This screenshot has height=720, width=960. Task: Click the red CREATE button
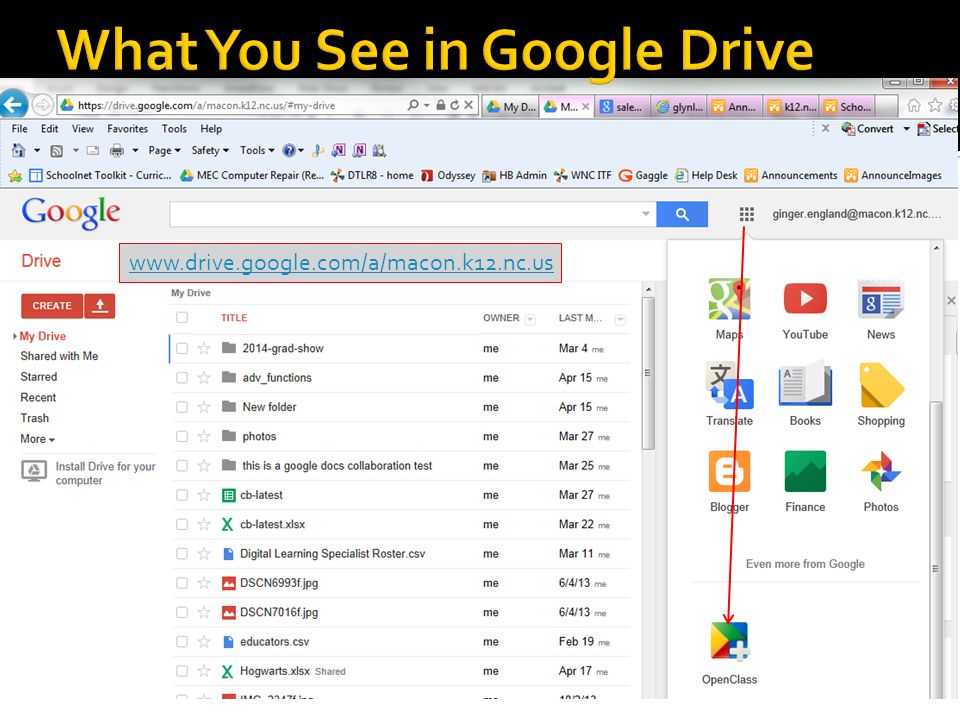[52, 306]
